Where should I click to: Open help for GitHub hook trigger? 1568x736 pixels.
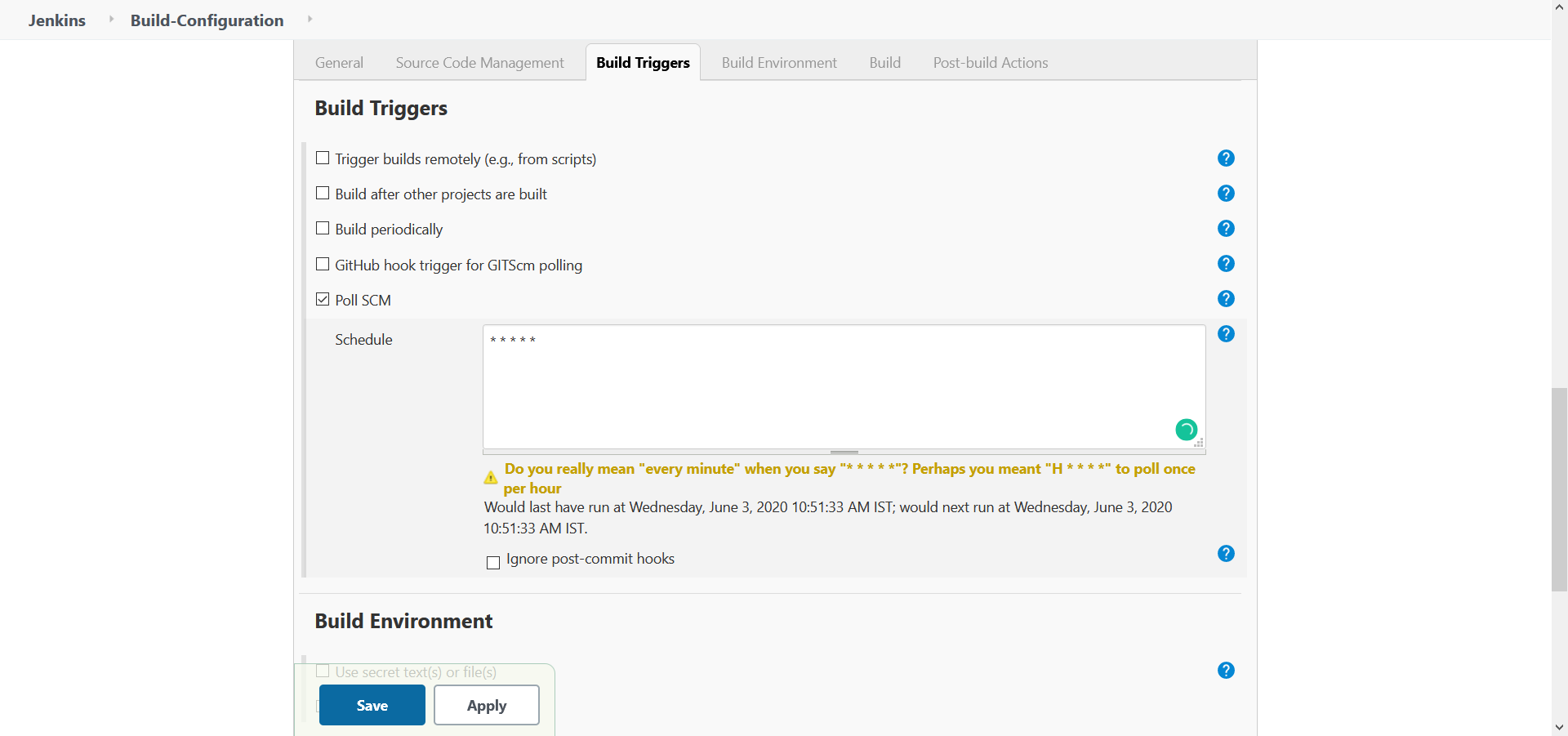[1226, 264]
